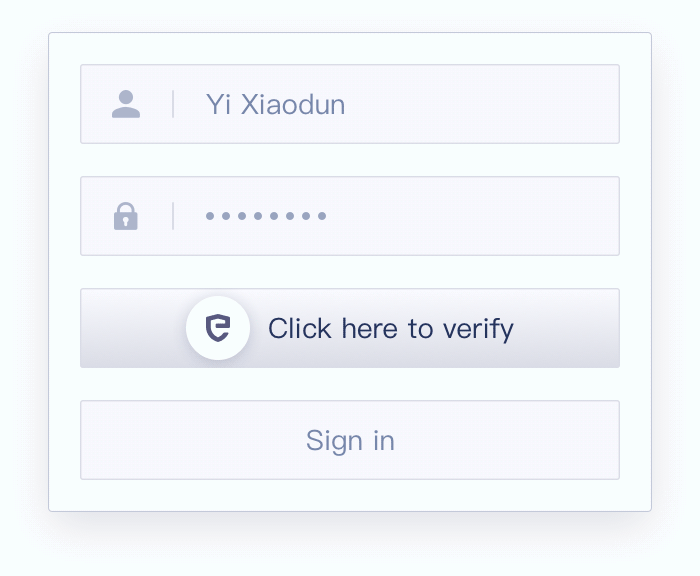Click the divider line beside the lock icon
The width and height of the screenshot is (700, 576).
pos(173,216)
